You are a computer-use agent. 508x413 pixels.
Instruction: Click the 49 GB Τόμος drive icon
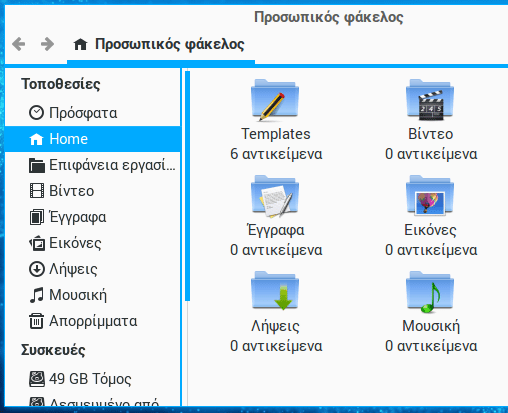click(36, 379)
